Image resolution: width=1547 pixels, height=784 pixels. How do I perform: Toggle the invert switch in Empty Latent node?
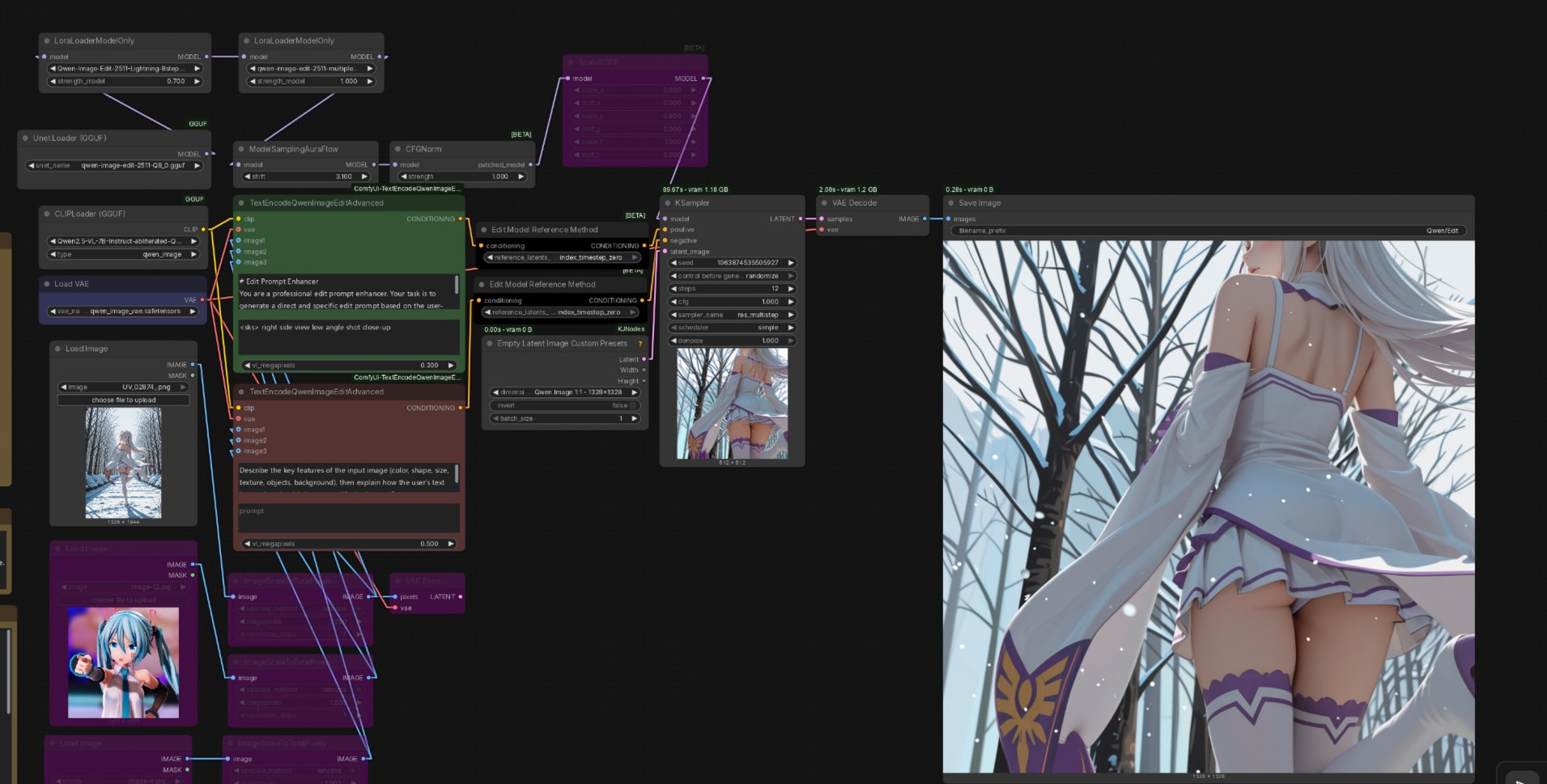coord(564,405)
